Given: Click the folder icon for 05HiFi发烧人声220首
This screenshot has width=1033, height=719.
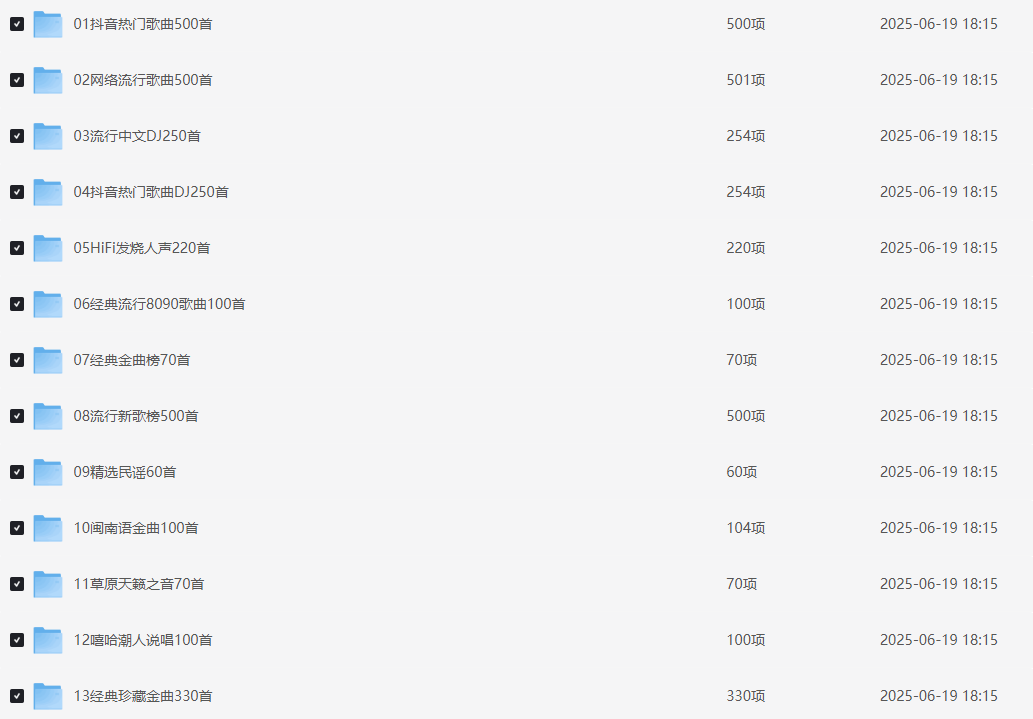Looking at the screenshot, I should tap(47, 248).
